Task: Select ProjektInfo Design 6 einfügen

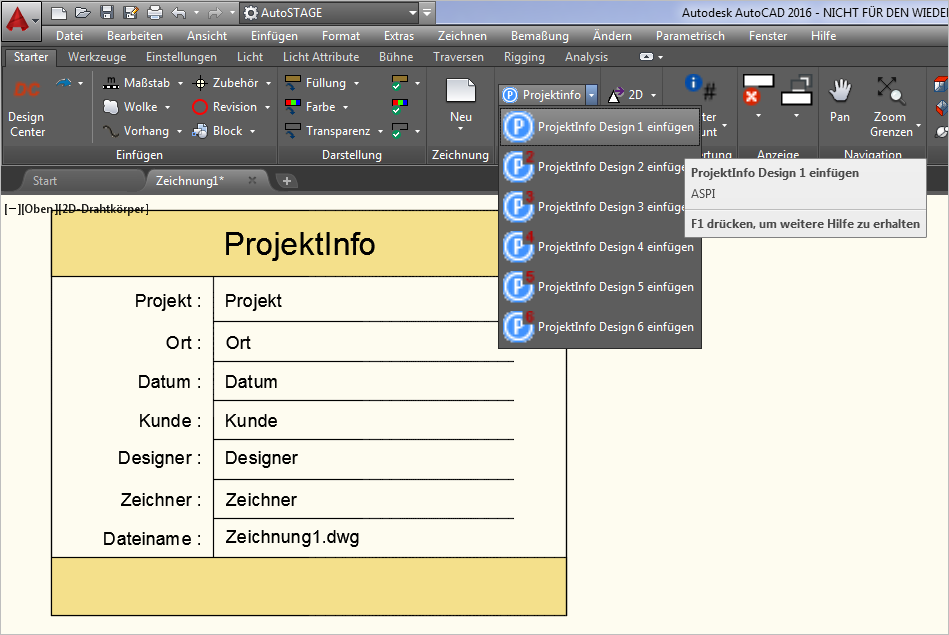Action: coord(599,327)
